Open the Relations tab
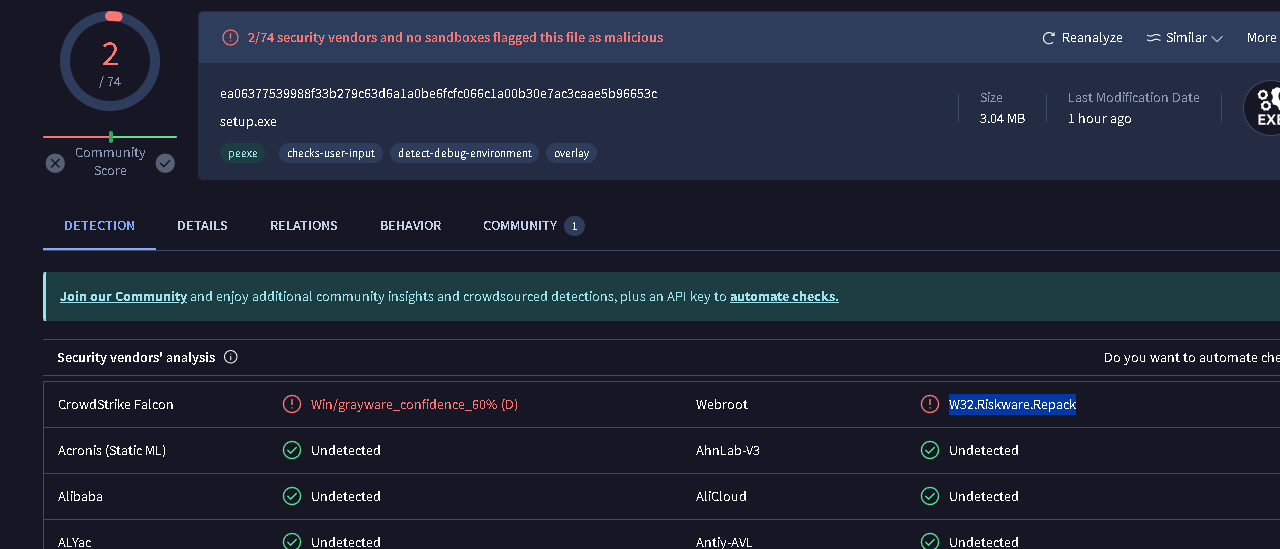 click(304, 225)
